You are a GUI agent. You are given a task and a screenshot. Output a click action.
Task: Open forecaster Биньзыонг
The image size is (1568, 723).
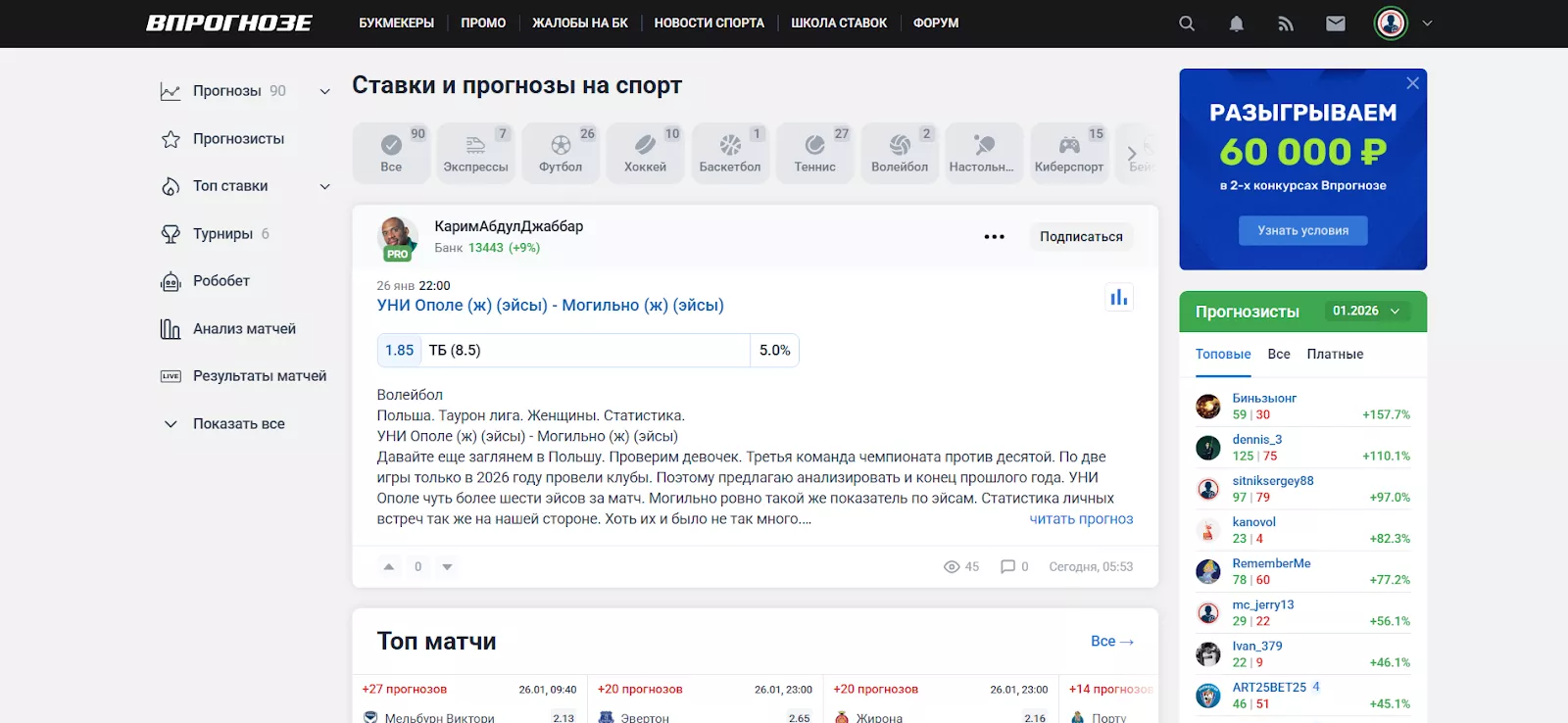coord(1264,399)
